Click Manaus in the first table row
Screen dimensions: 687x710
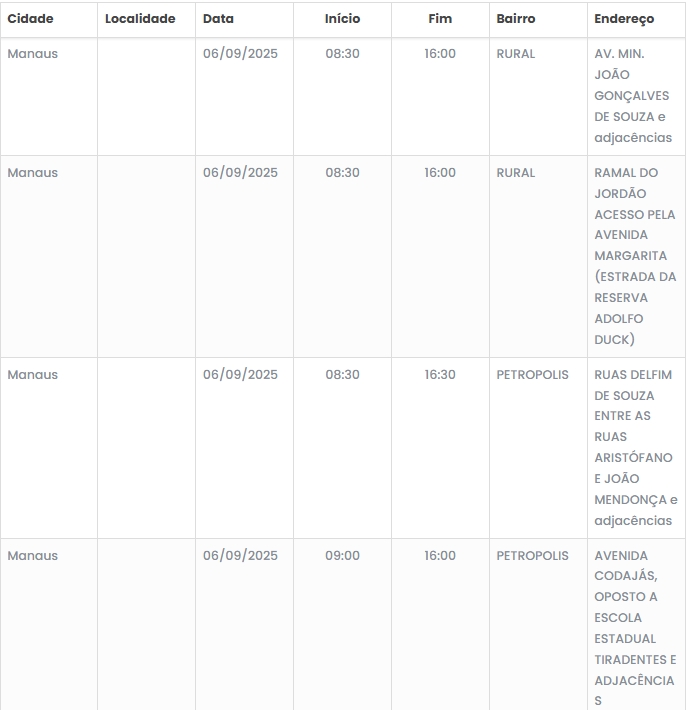click(33, 54)
